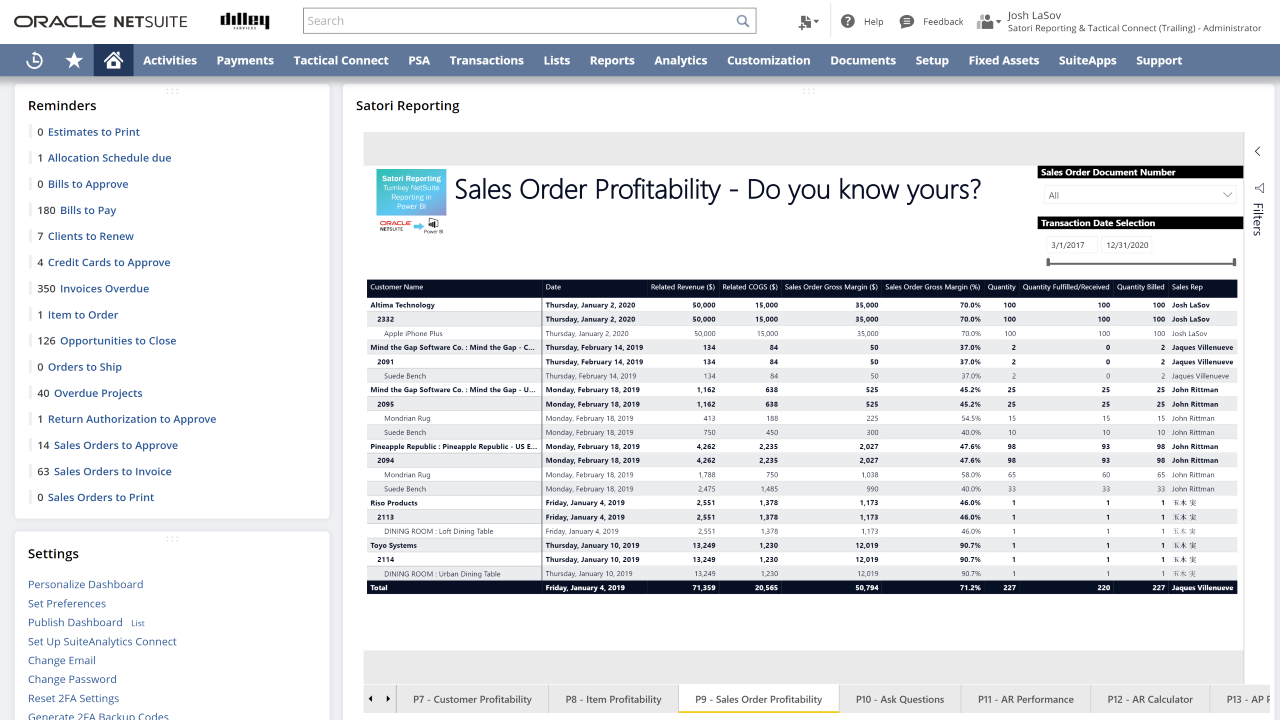
Task: Click the Satori Reporting logo tile
Action: pyautogui.click(x=411, y=192)
